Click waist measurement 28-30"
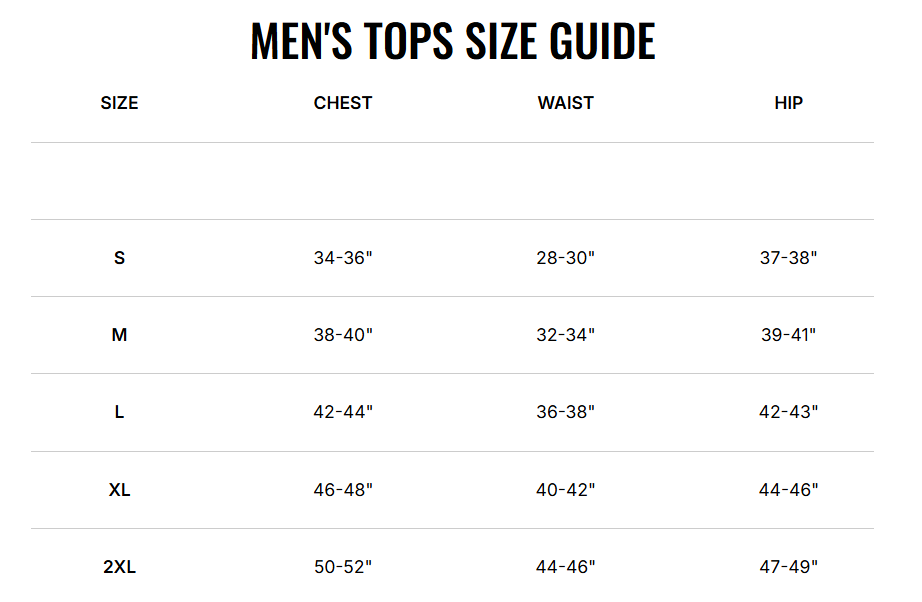Image resolution: width=922 pixels, height=602 pixels. click(x=565, y=258)
